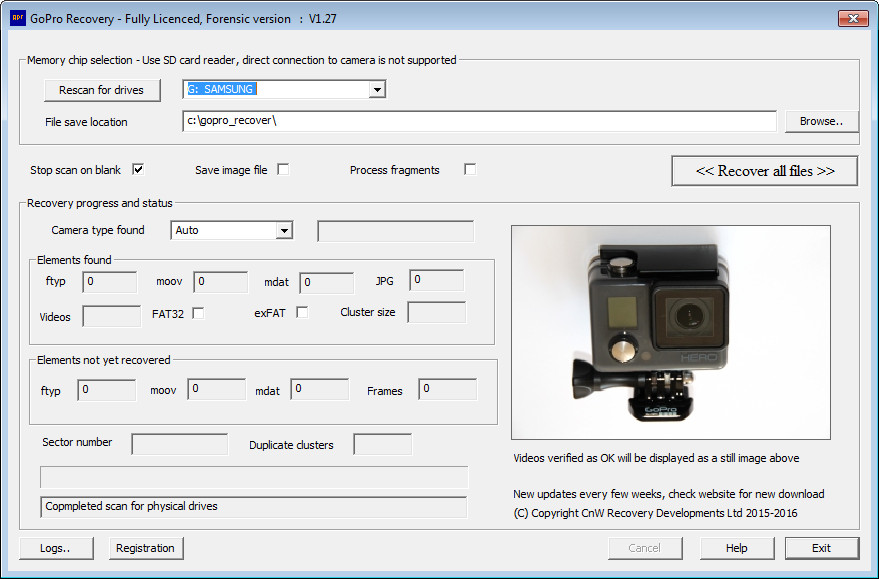Screen dimensions: 879x579
Task: Click the GoPro Recovery app icon in title bar
Action: click(x=18, y=18)
